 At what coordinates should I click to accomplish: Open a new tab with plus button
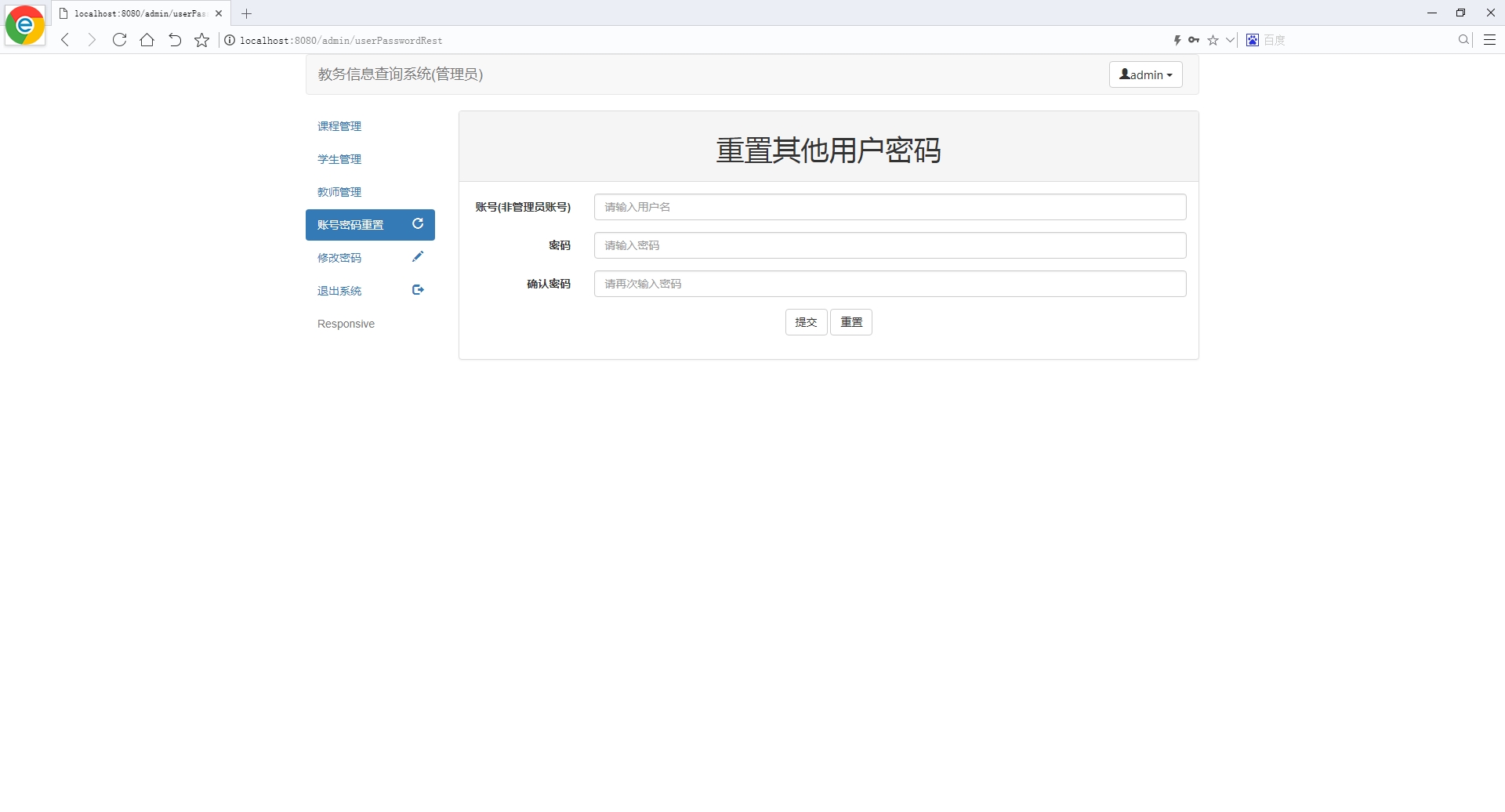pyautogui.click(x=246, y=13)
